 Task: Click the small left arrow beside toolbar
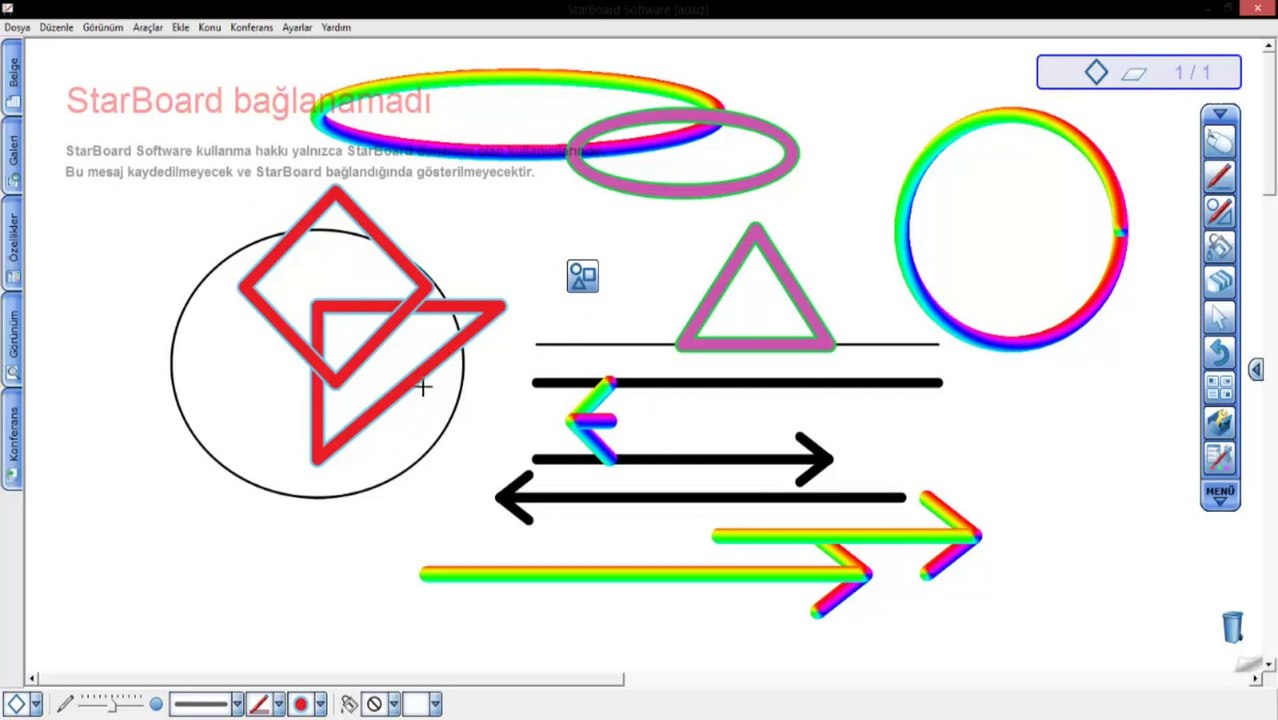point(1256,370)
